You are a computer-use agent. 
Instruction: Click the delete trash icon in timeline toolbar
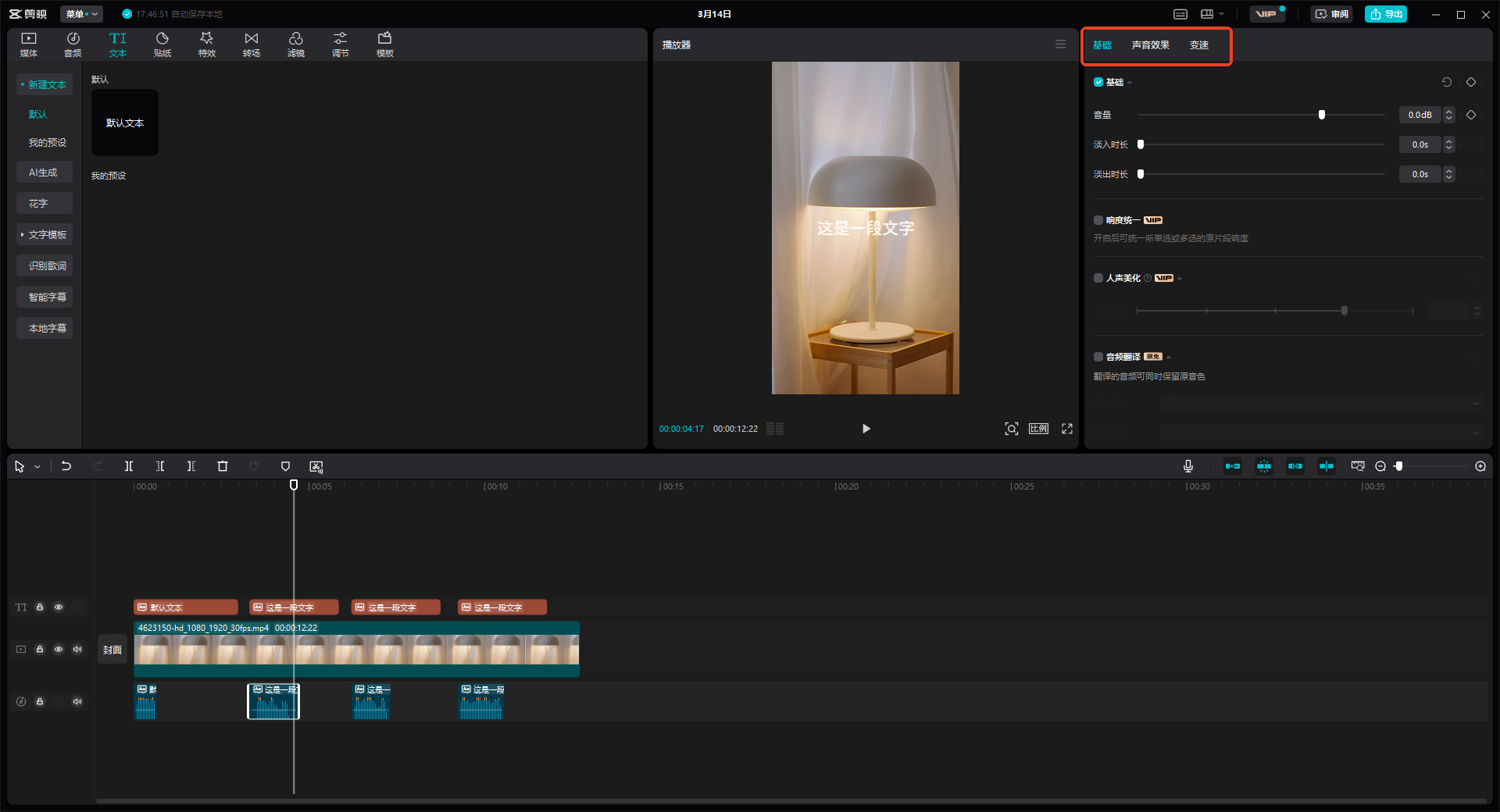tap(223, 466)
